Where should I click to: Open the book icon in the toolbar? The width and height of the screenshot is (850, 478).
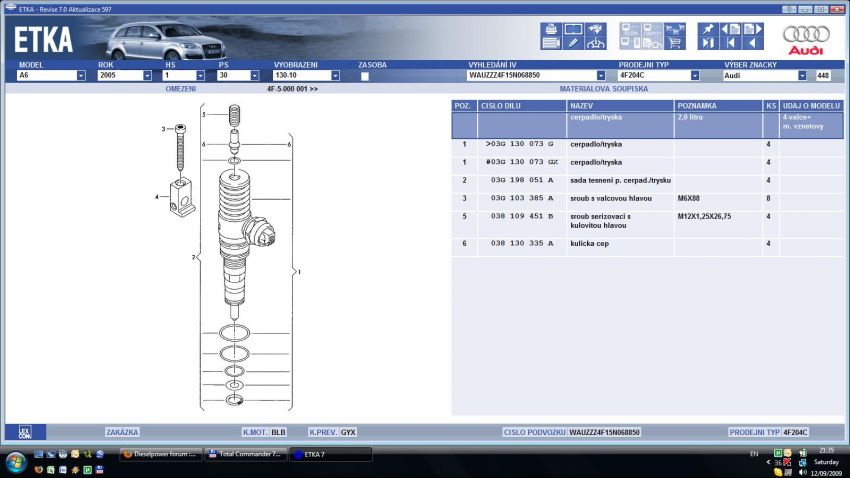pyautogui.click(x=574, y=29)
